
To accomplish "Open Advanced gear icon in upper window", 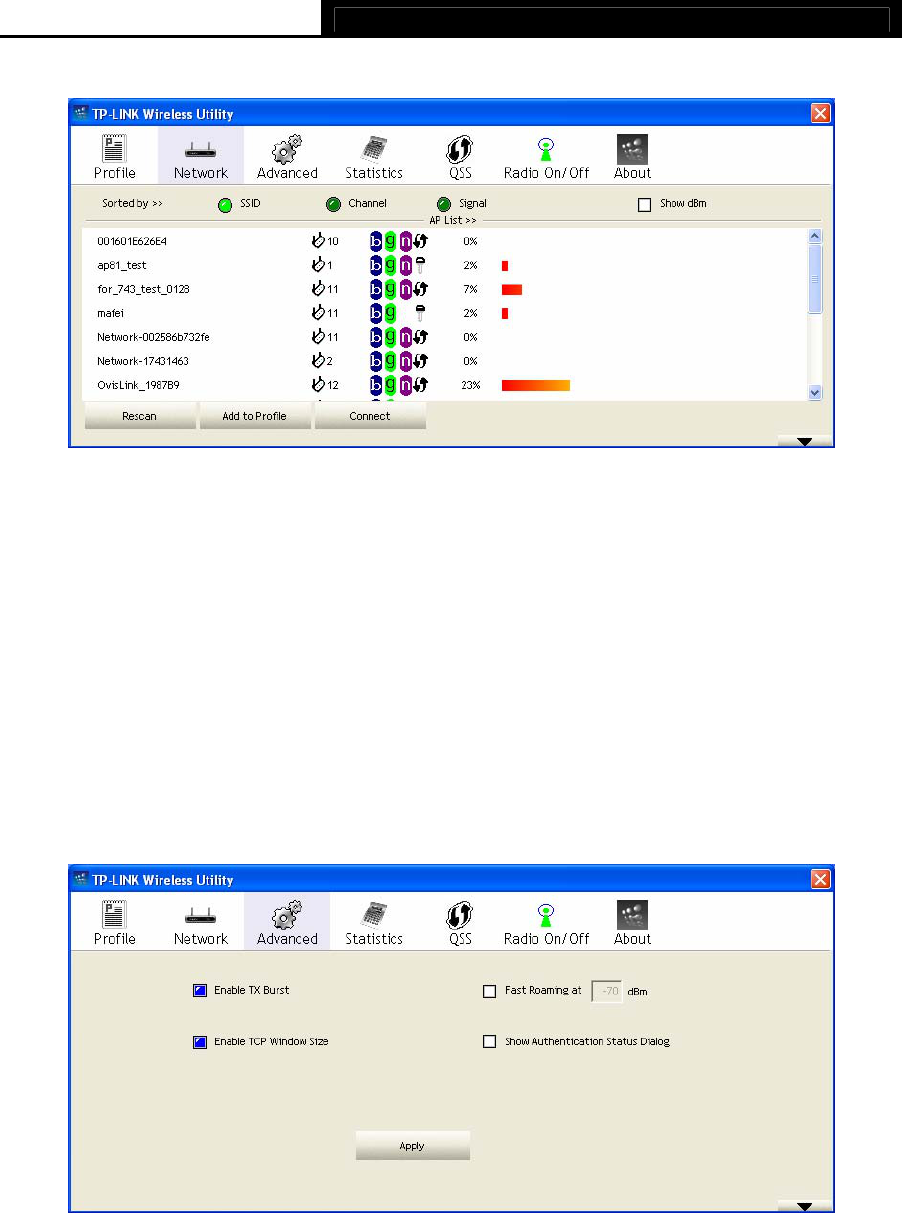I will tap(287, 157).
